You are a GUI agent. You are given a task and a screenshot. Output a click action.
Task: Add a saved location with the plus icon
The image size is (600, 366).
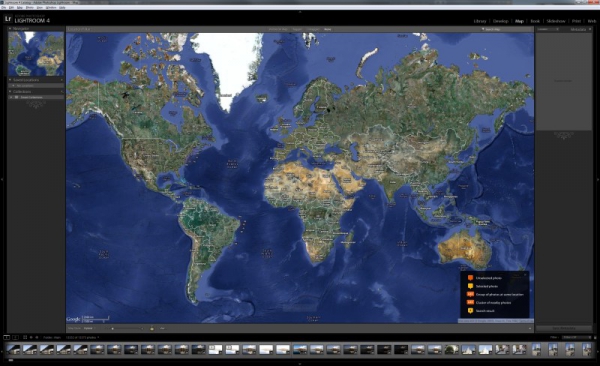tap(62, 80)
